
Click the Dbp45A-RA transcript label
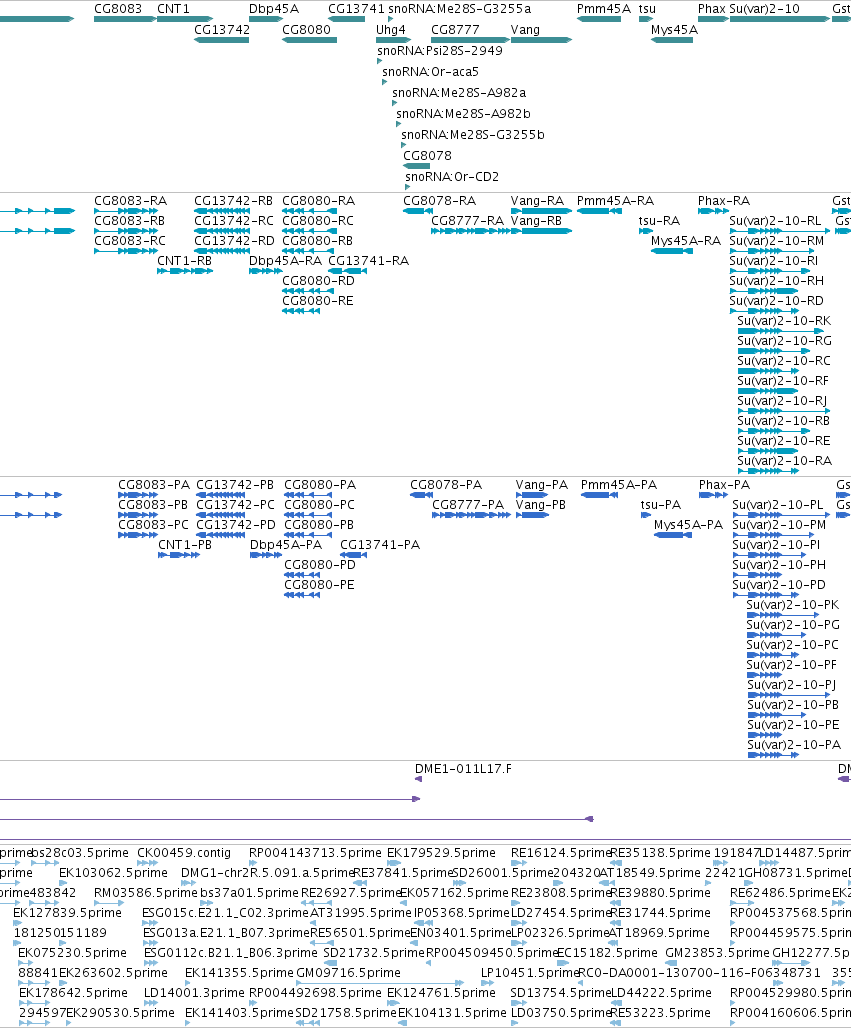coord(285,261)
